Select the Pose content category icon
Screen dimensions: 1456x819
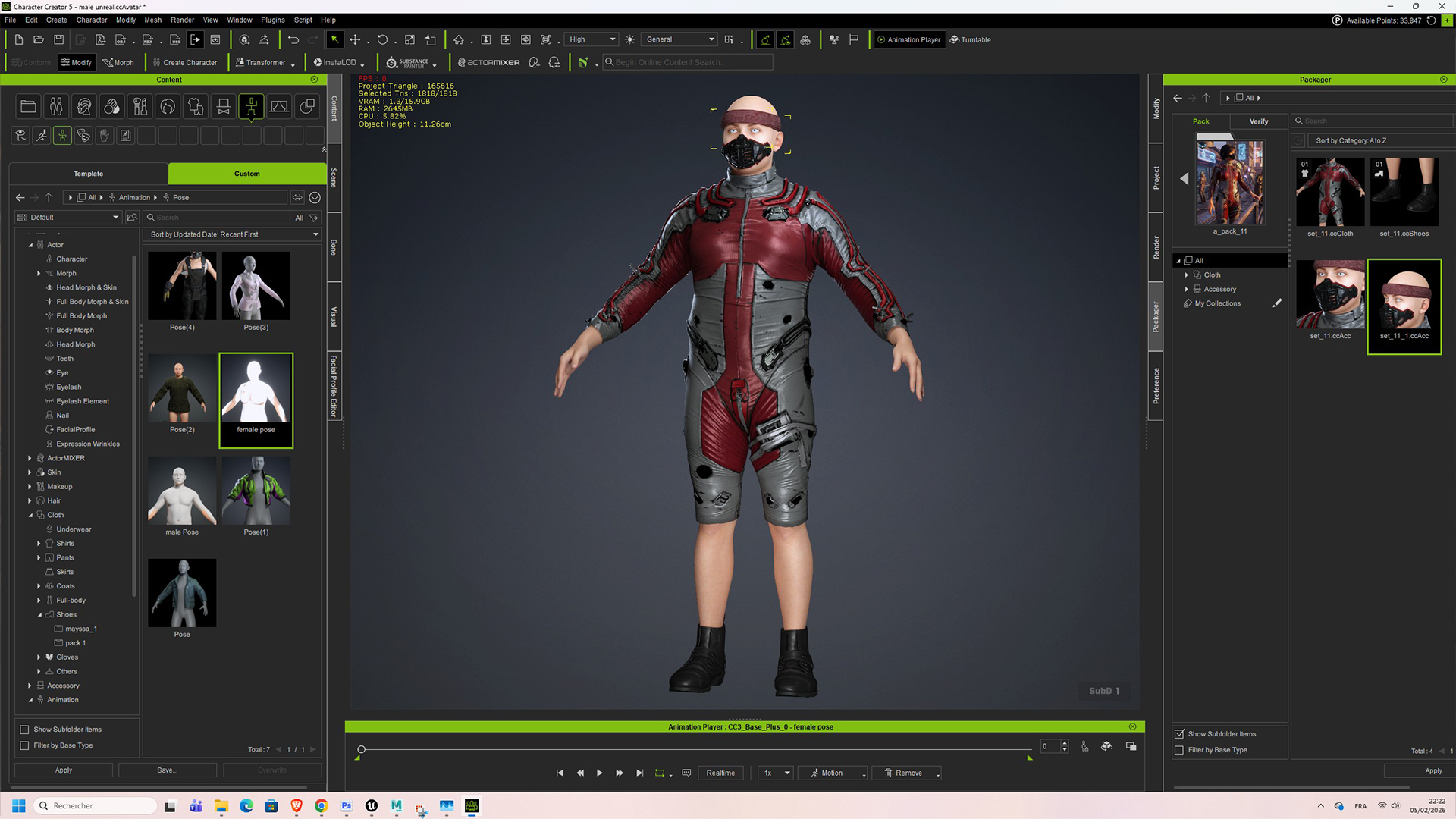(x=251, y=107)
